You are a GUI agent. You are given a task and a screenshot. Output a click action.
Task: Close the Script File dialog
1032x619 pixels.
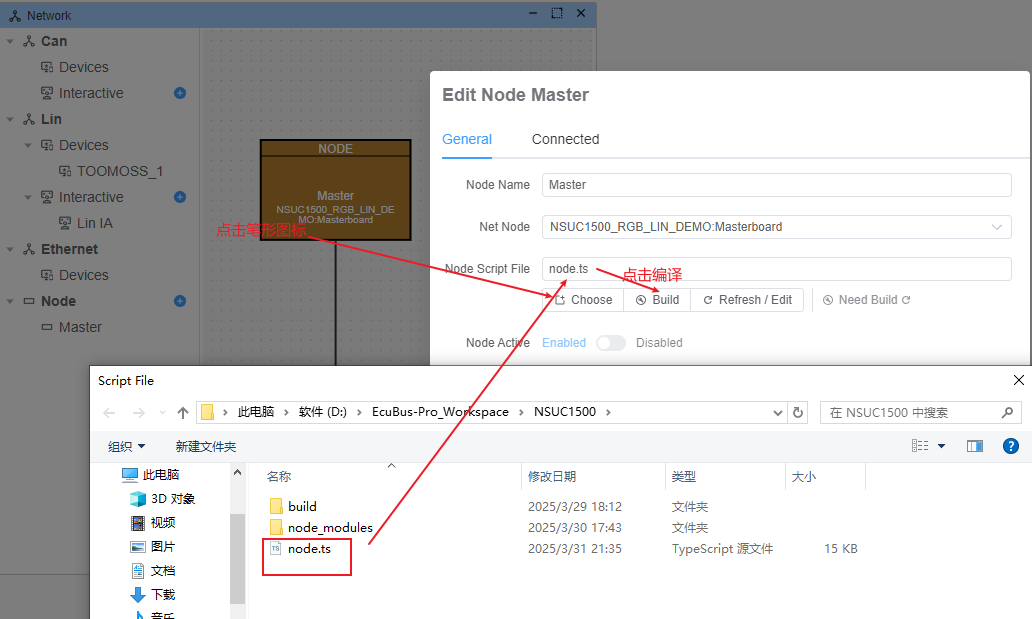pyautogui.click(x=1018, y=380)
